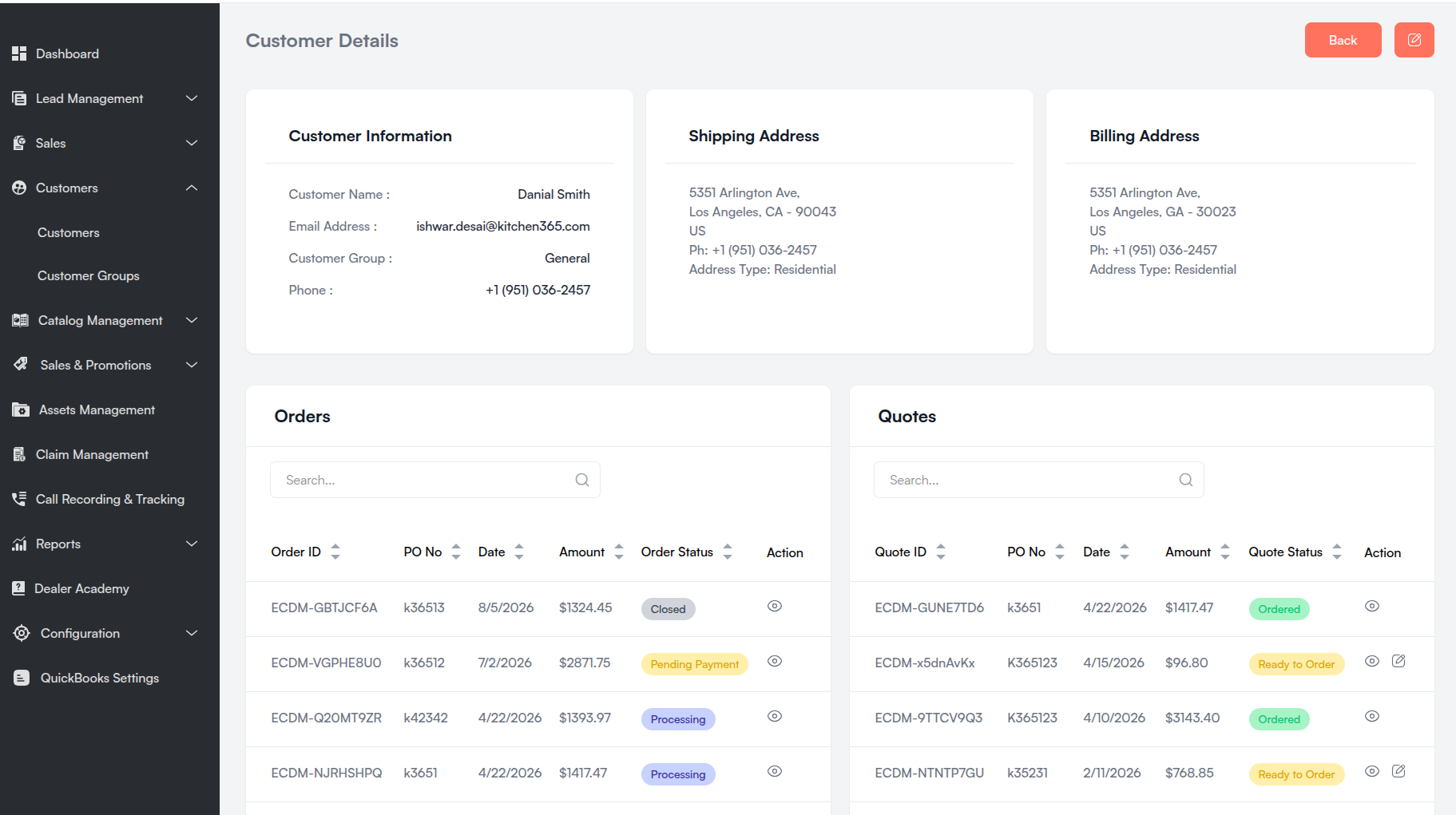View quote ECDM-9TTCV9Q3 with eye icon
Screen dimensions: 1456x815
pos(1372,716)
